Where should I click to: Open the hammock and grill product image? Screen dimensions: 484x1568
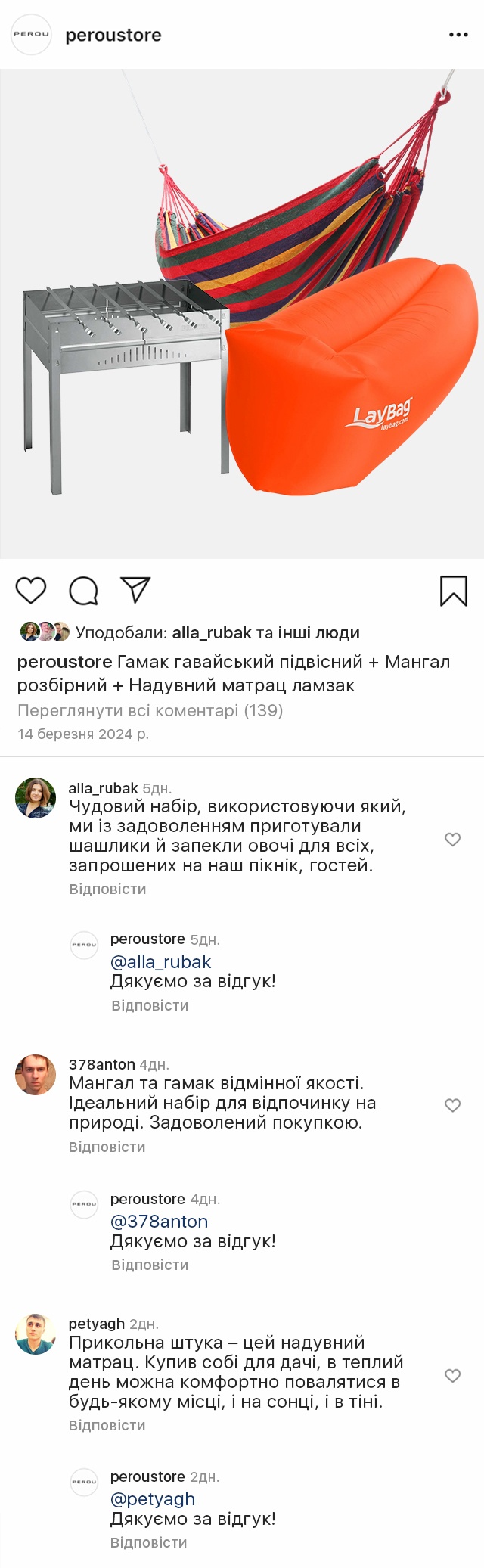242,314
